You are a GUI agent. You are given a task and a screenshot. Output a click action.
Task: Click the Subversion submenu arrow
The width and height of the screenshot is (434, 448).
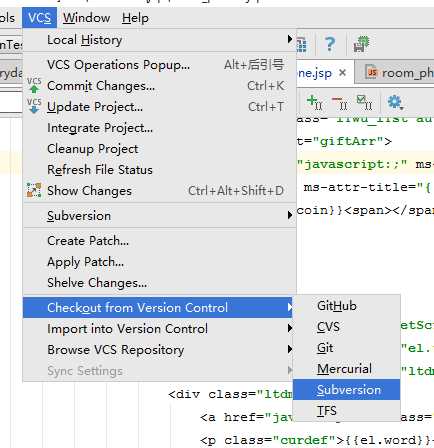pyautogui.click(x=289, y=216)
